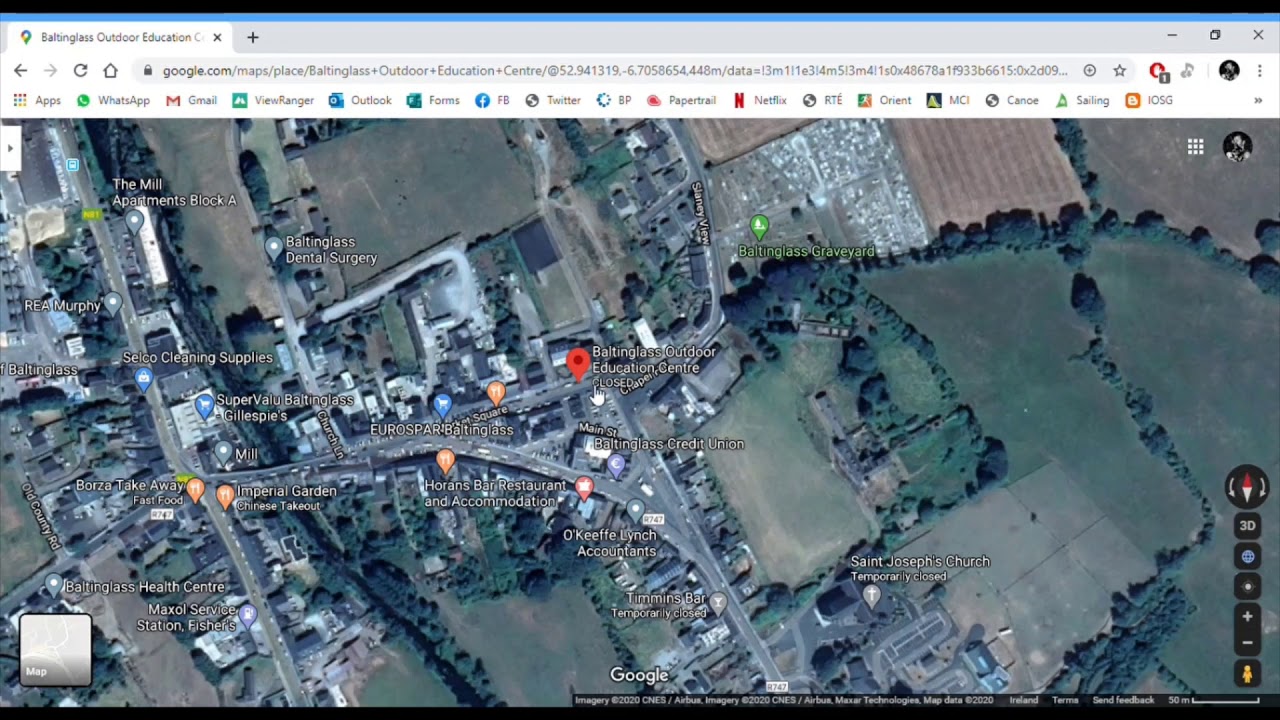
Task: Show more bookmarks chevron
Action: [x=1258, y=100]
